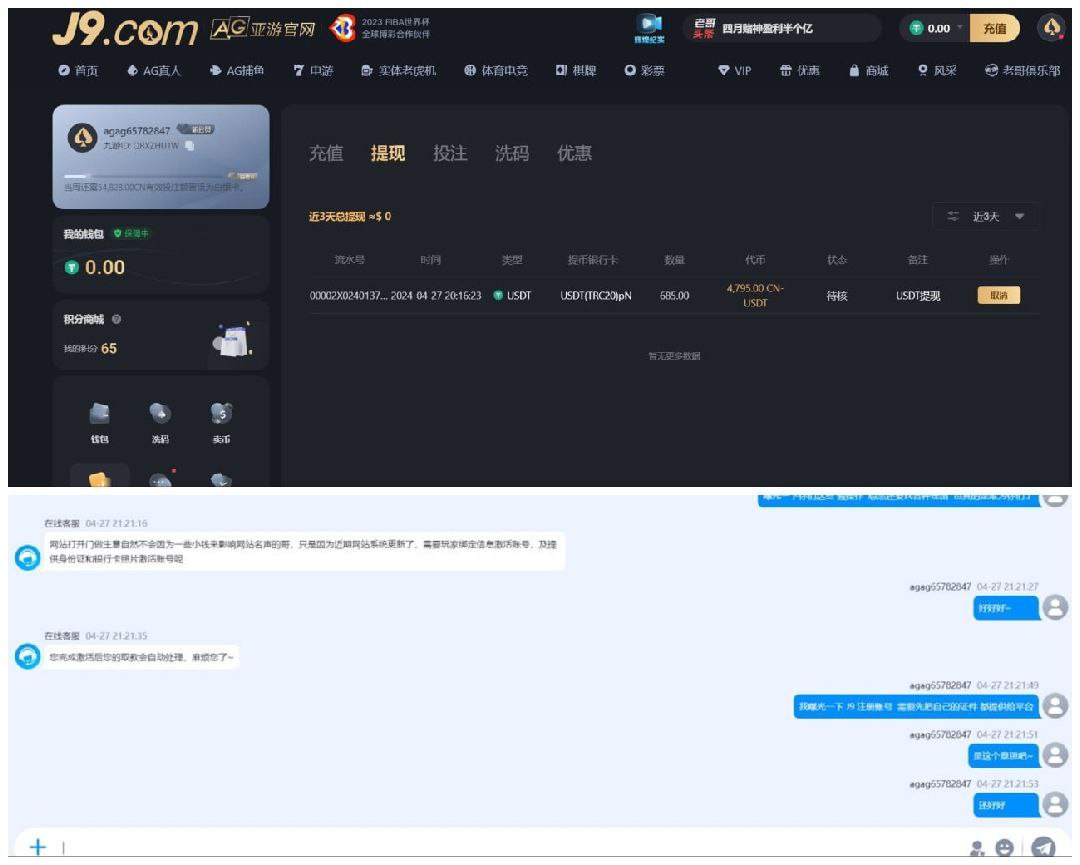This screenshot has height=865, width=1080.
Task: Open the VIP menu in navigation
Action: (x=735, y=71)
